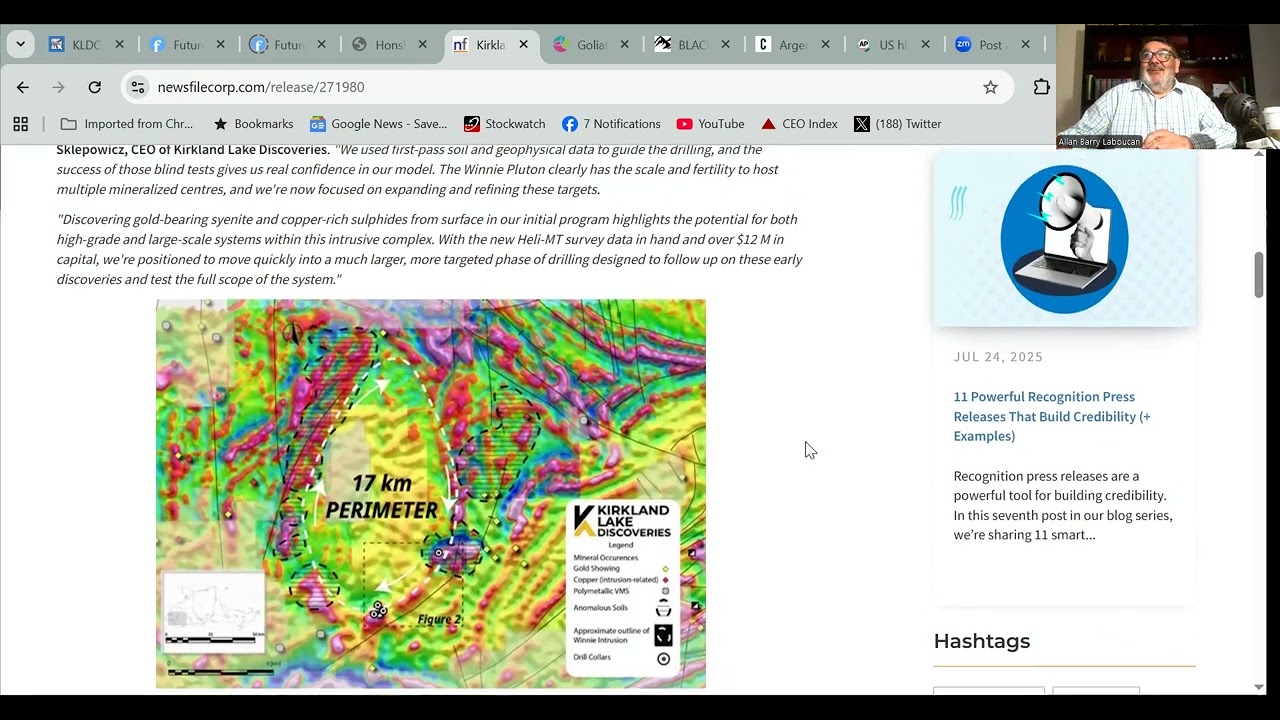Open the Stockwatch bookmark
The height and width of the screenshot is (720, 1280).
[x=505, y=124]
